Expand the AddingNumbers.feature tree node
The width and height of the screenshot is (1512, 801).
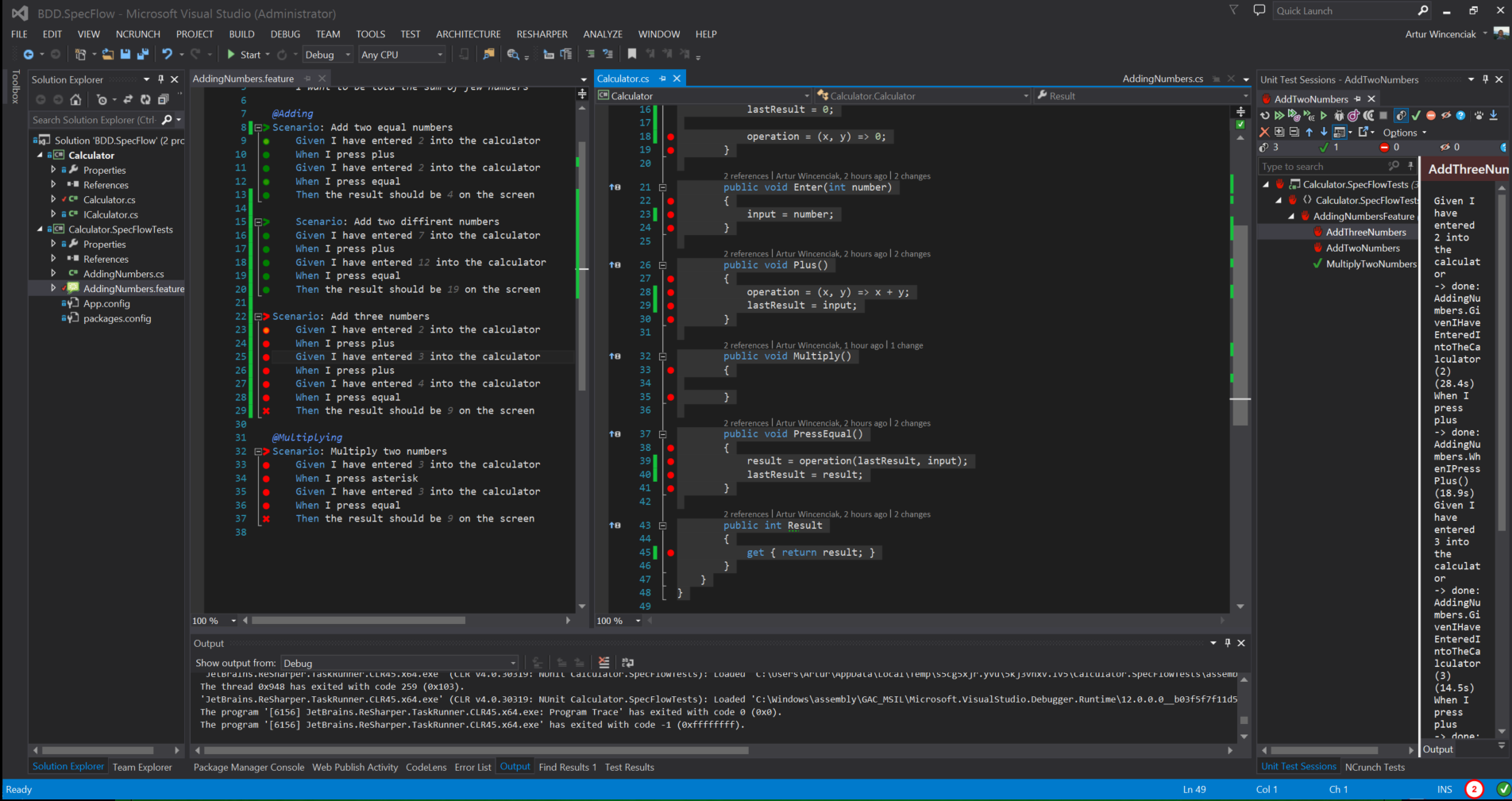click(x=53, y=289)
